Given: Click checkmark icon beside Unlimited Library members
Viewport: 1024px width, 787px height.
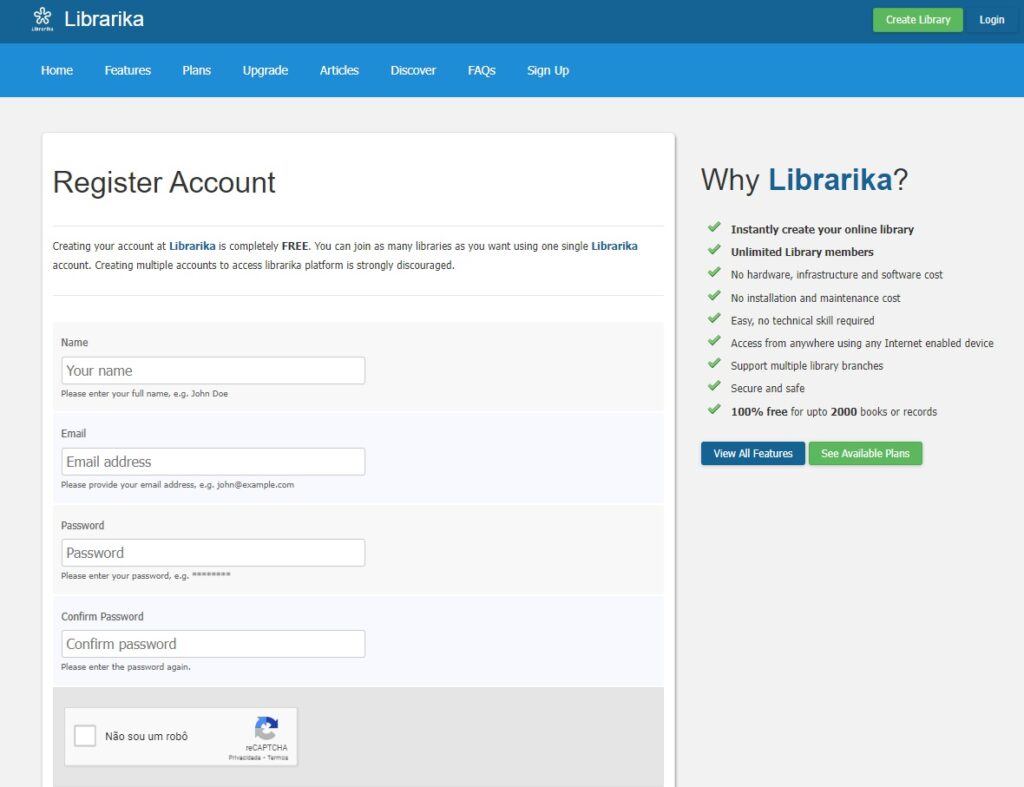Looking at the screenshot, I should 714,250.
